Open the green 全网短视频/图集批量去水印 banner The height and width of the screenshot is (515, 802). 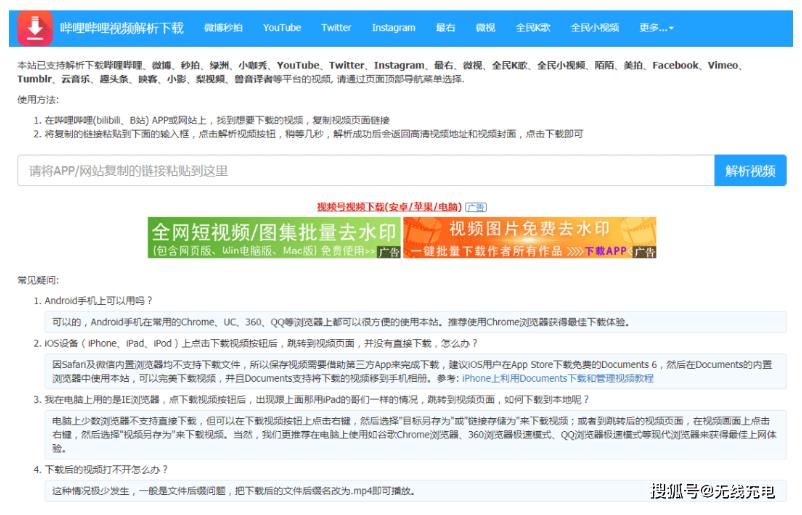pos(274,237)
